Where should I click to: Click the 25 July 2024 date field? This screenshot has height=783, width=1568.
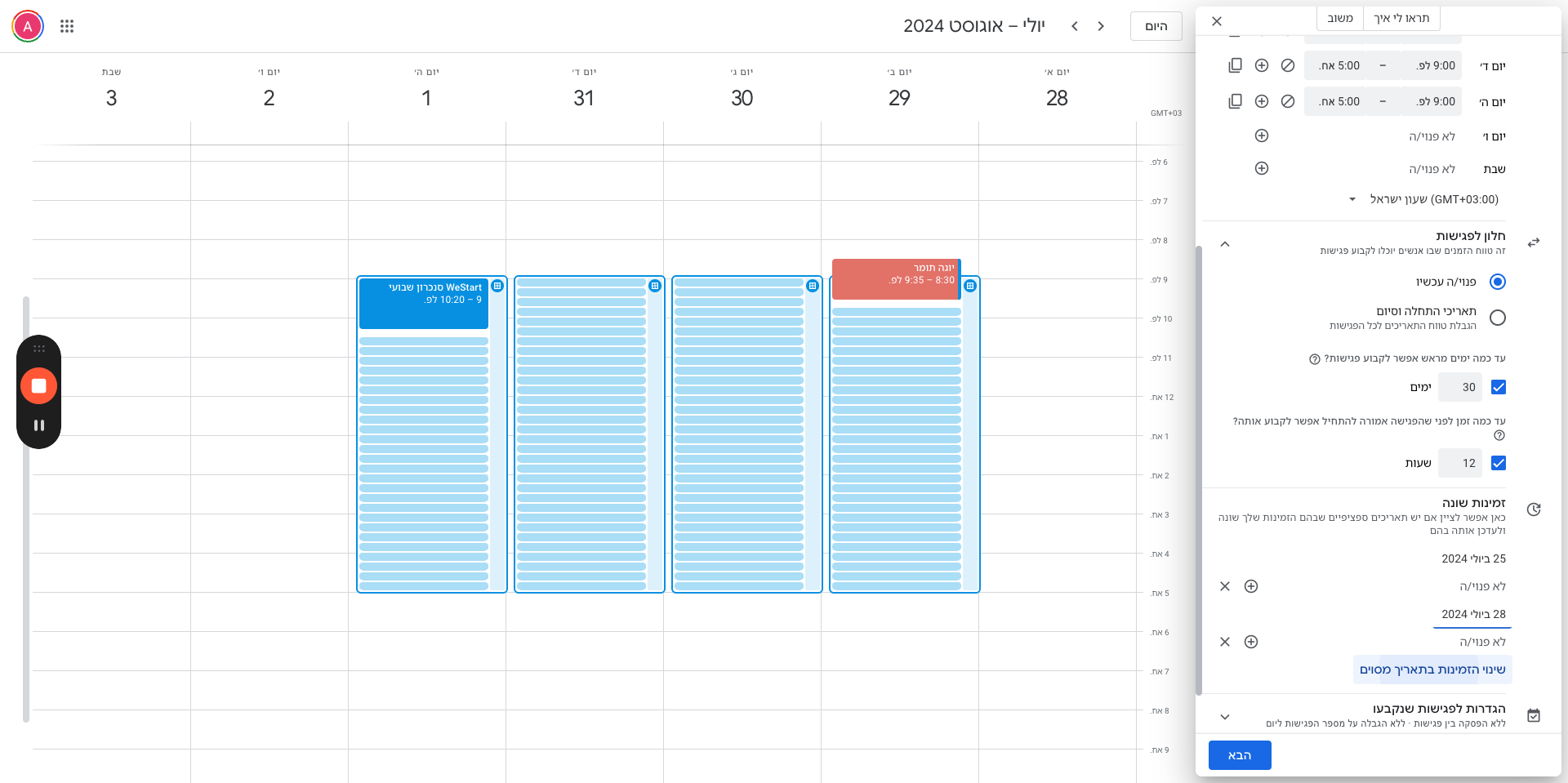[x=1473, y=558]
